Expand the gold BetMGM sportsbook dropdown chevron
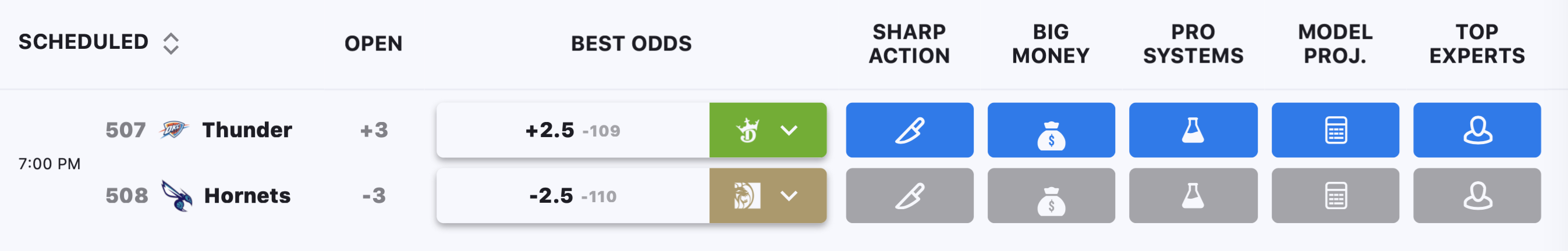Image resolution: width=1568 pixels, height=251 pixels. (789, 196)
